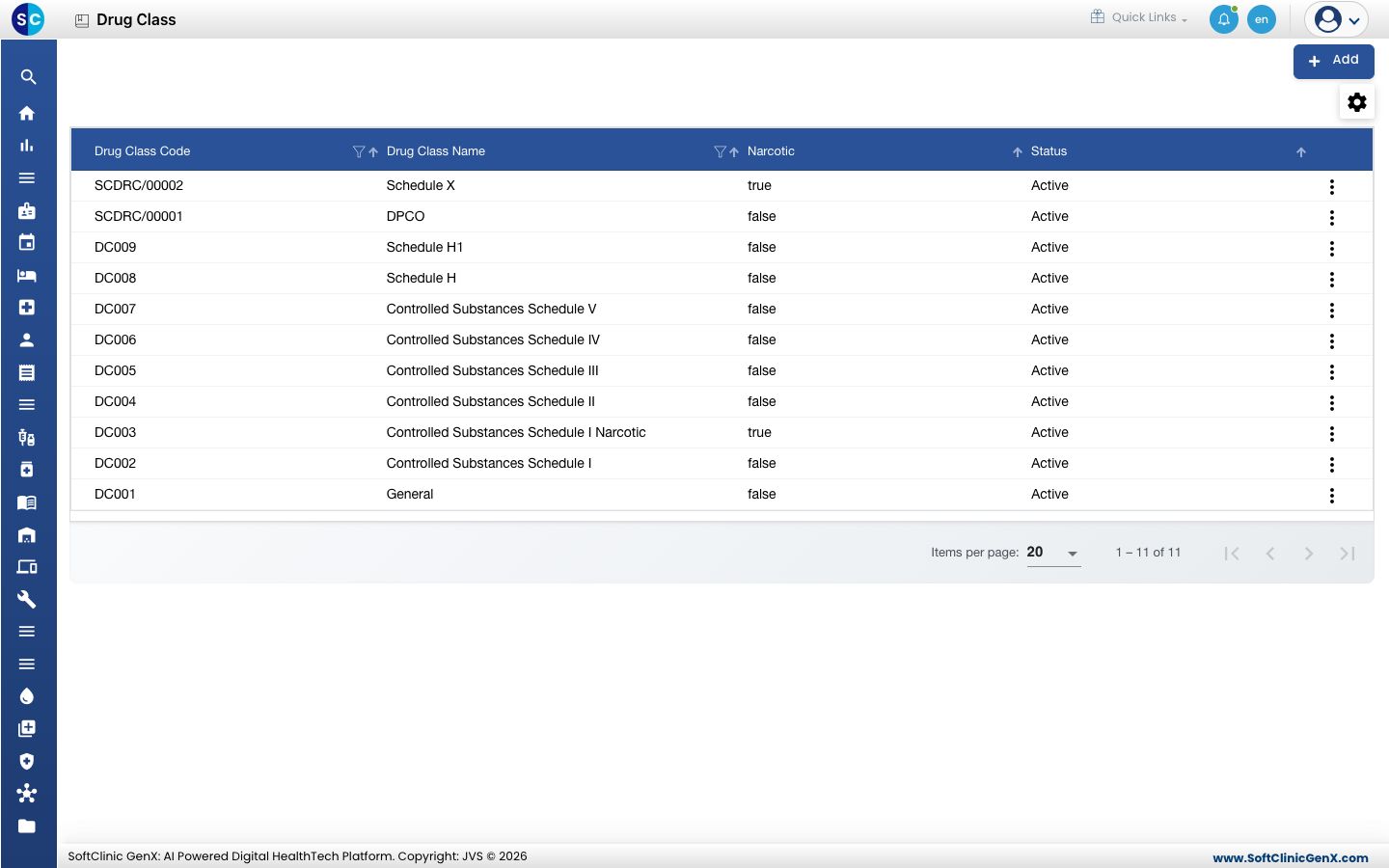Open row actions menu for DPCO

pyautogui.click(x=1332, y=218)
